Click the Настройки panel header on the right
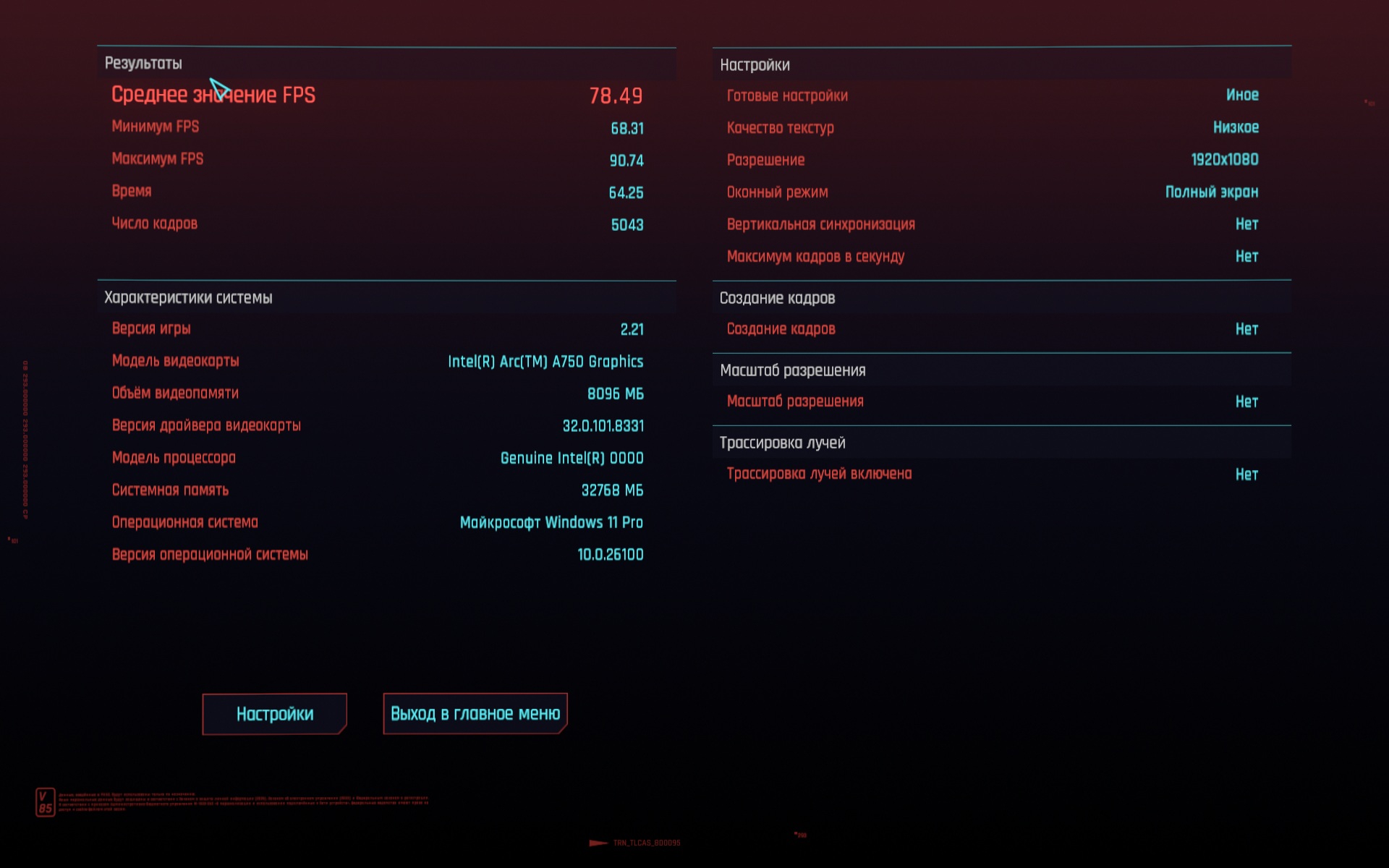 [x=755, y=65]
